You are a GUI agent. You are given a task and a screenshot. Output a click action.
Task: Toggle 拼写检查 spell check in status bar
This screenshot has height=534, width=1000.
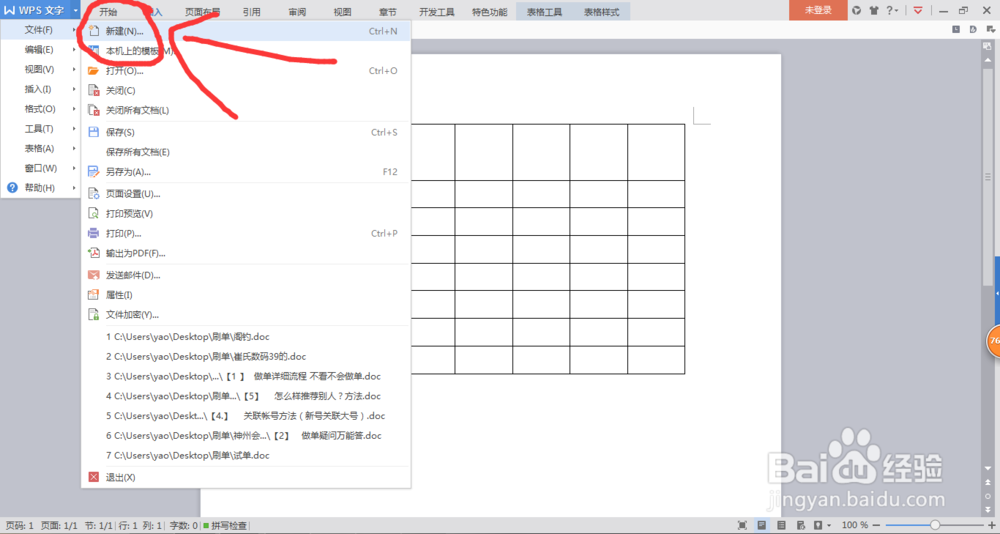[225, 526]
